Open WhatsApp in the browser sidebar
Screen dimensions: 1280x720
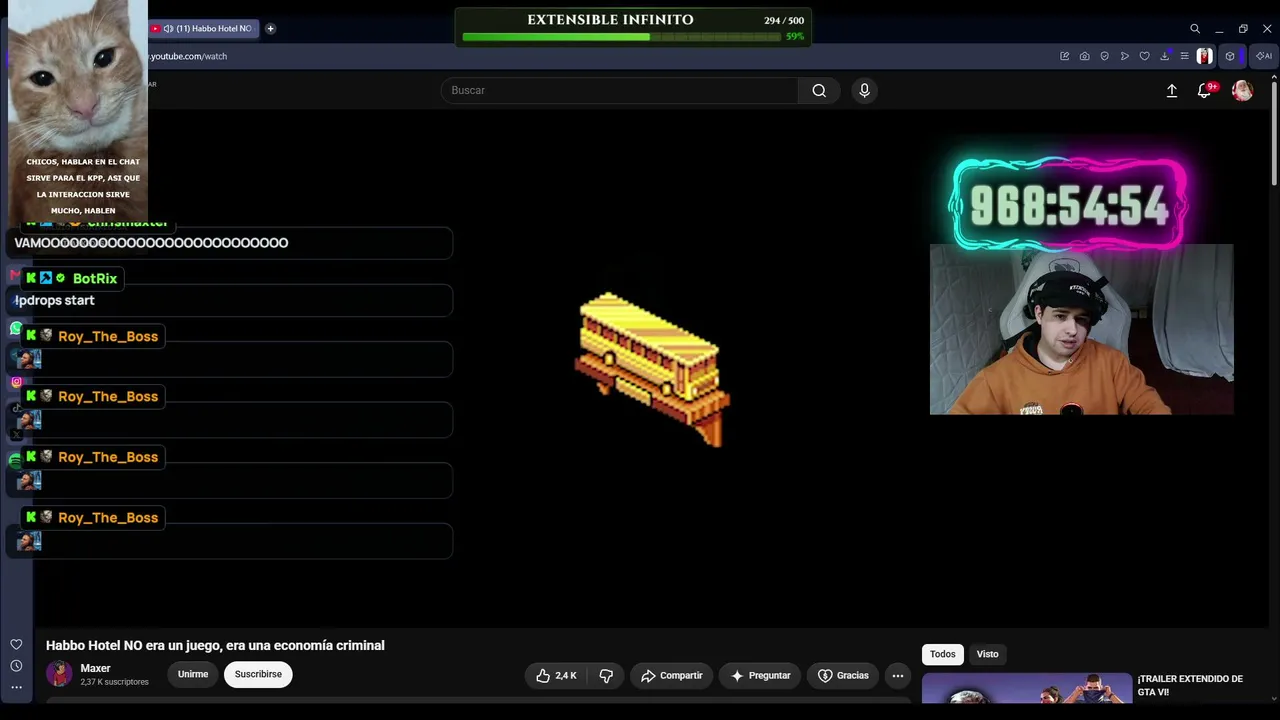pos(16,328)
